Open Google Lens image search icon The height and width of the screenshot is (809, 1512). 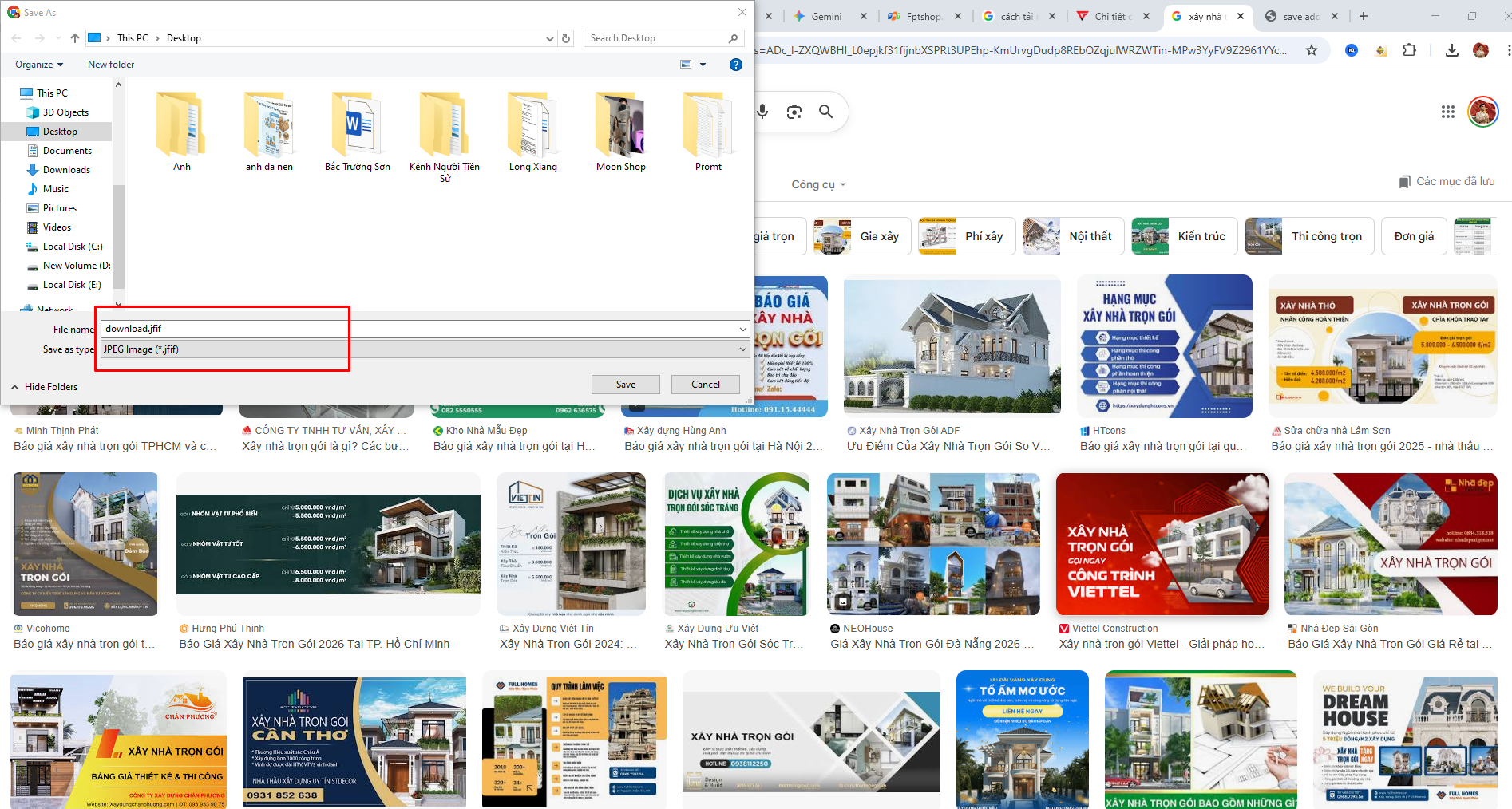pos(794,112)
